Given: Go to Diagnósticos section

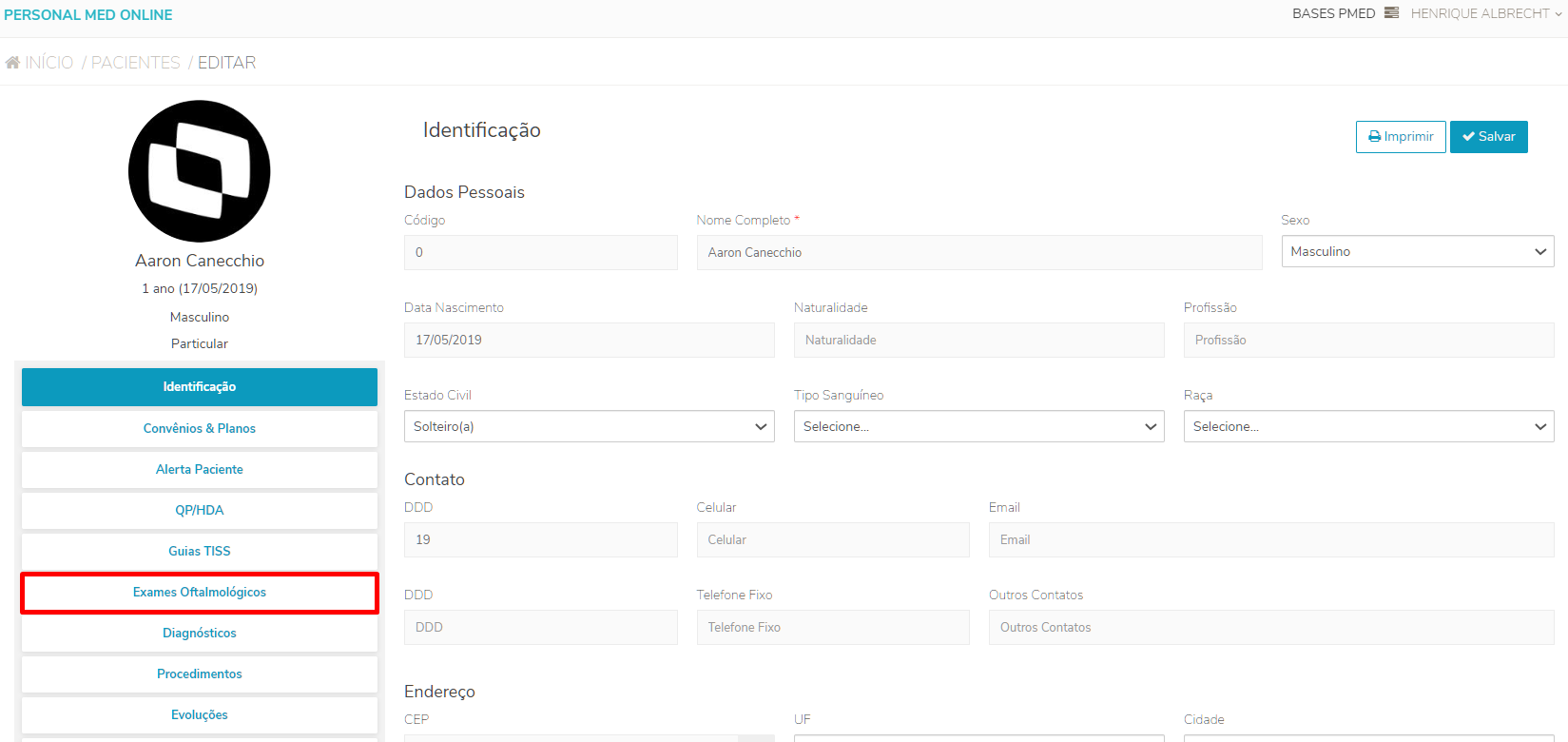Looking at the screenshot, I should pyautogui.click(x=200, y=634).
